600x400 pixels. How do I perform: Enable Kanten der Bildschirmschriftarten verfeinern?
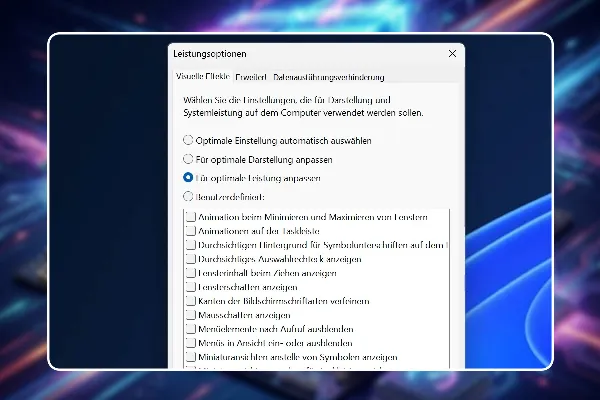(x=191, y=301)
